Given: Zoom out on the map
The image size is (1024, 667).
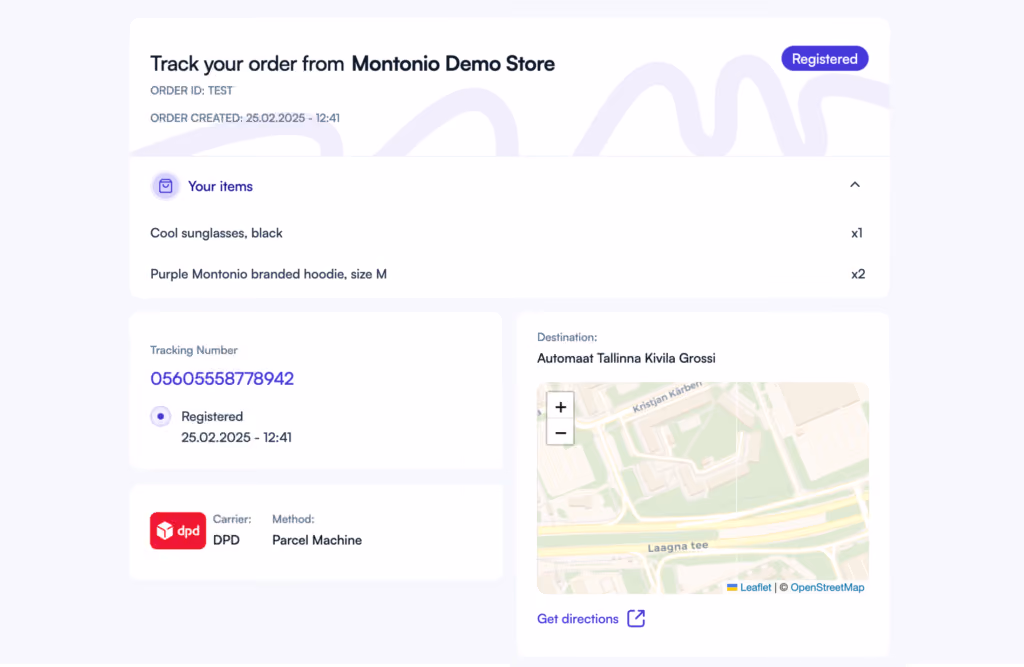Looking at the screenshot, I should pos(560,432).
